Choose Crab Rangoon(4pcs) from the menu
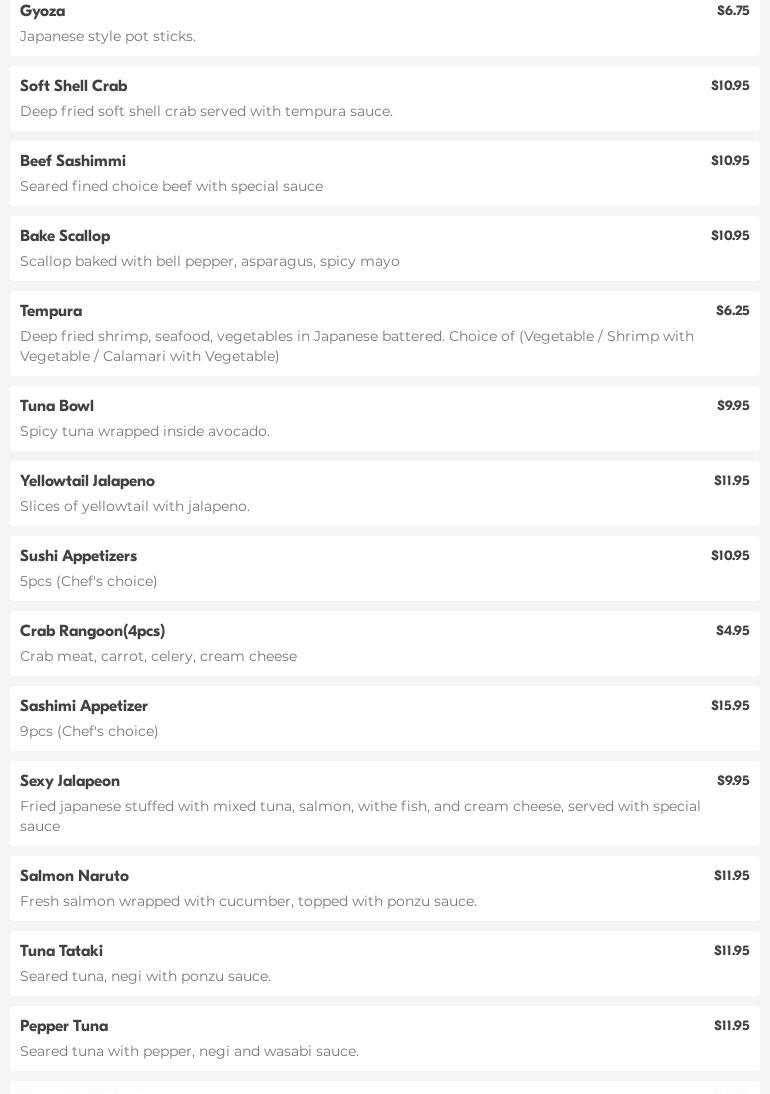Image resolution: width=770 pixels, height=1094 pixels. pyautogui.click(x=92, y=631)
